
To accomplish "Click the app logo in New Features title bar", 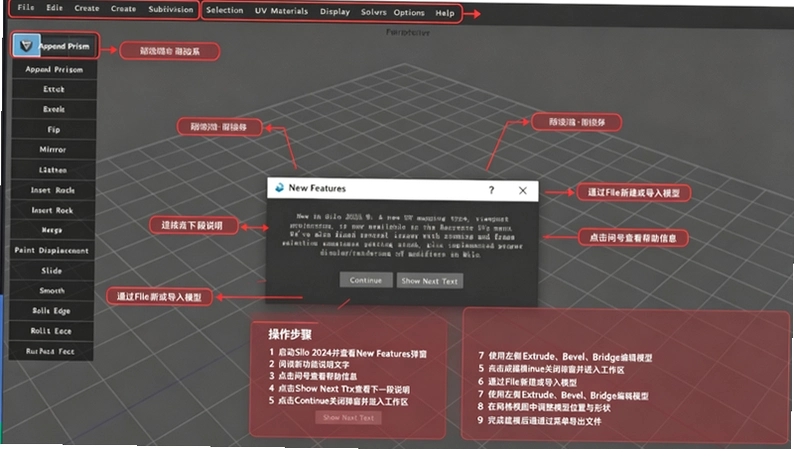I will point(279,187).
